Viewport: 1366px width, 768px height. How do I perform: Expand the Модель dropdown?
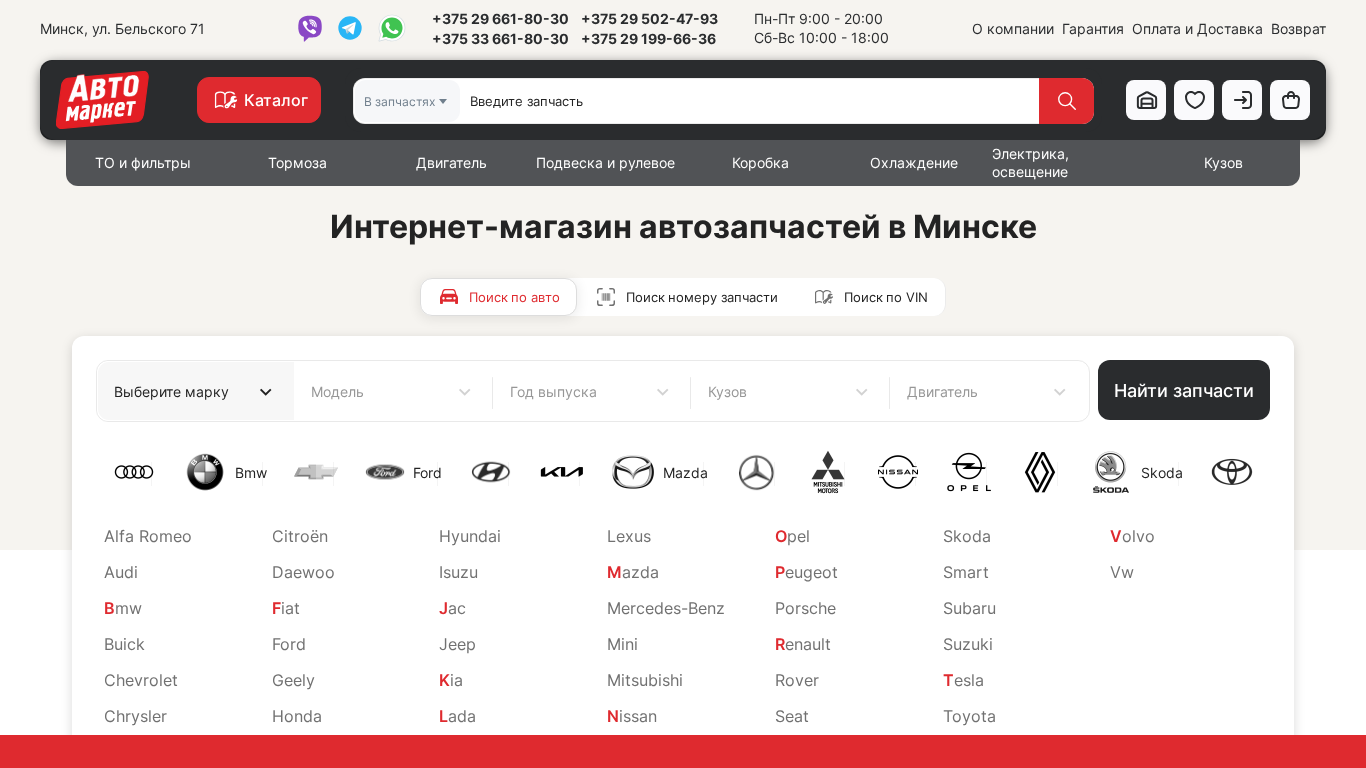click(392, 391)
